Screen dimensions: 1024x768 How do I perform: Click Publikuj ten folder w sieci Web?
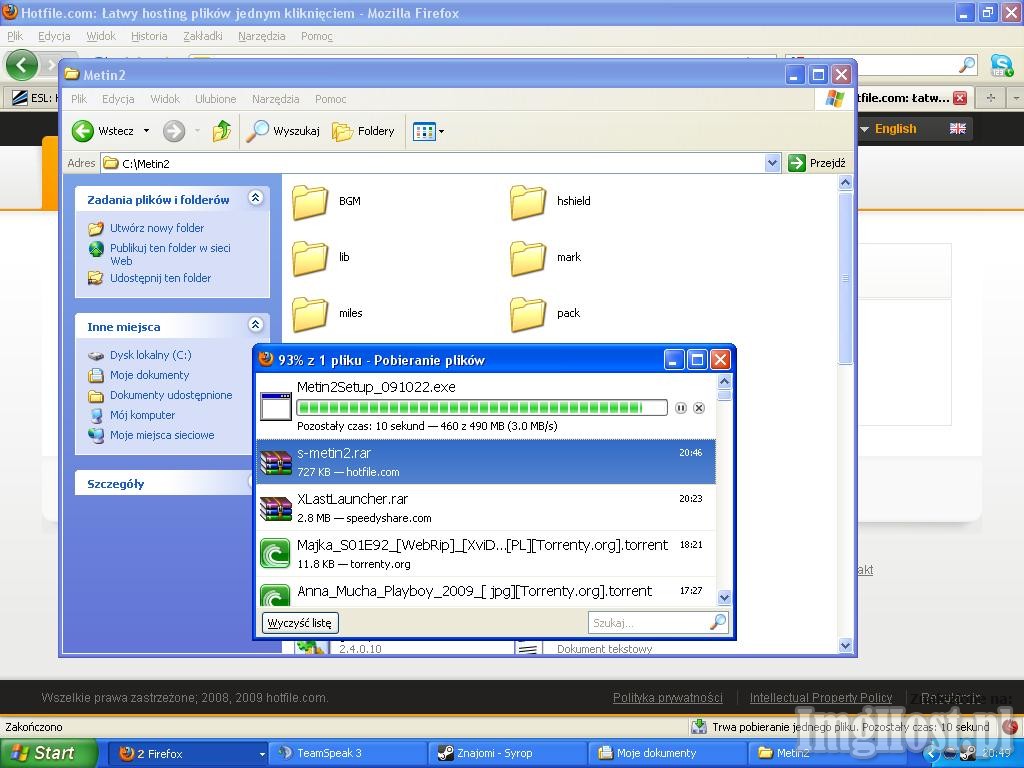click(x=170, y=254)
